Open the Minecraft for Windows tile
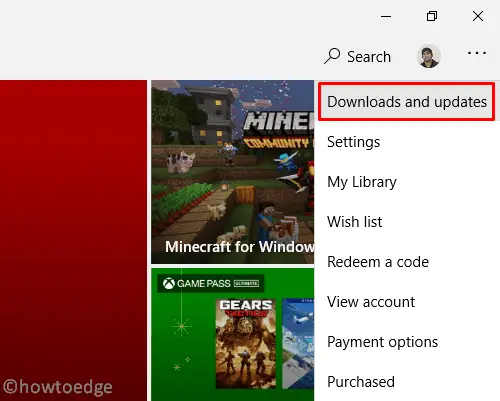The image size is (500, 401). point(233,172)
